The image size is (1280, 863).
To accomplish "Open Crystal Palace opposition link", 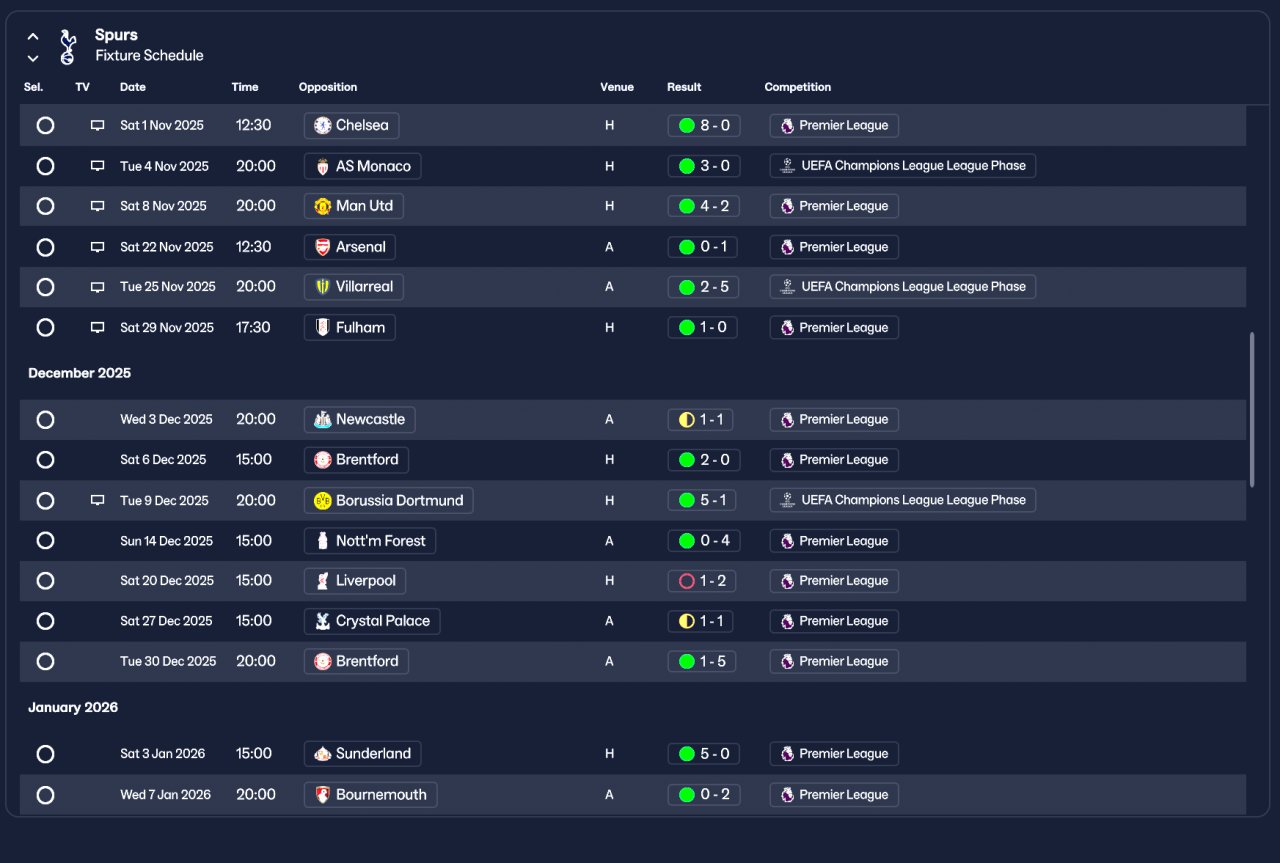I will point(372,621).
